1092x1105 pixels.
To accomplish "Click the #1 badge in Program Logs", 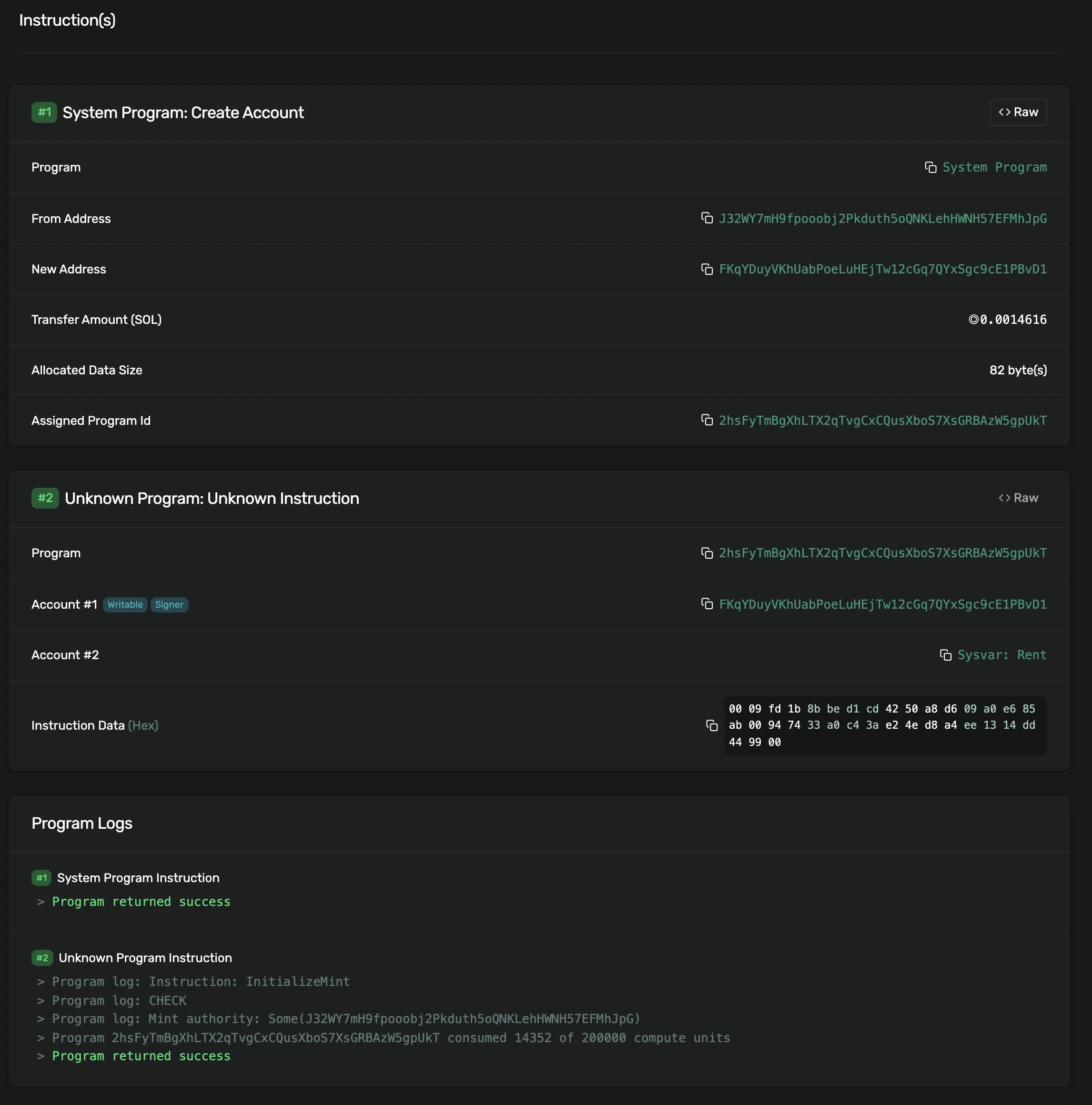I will click(40, 878).
